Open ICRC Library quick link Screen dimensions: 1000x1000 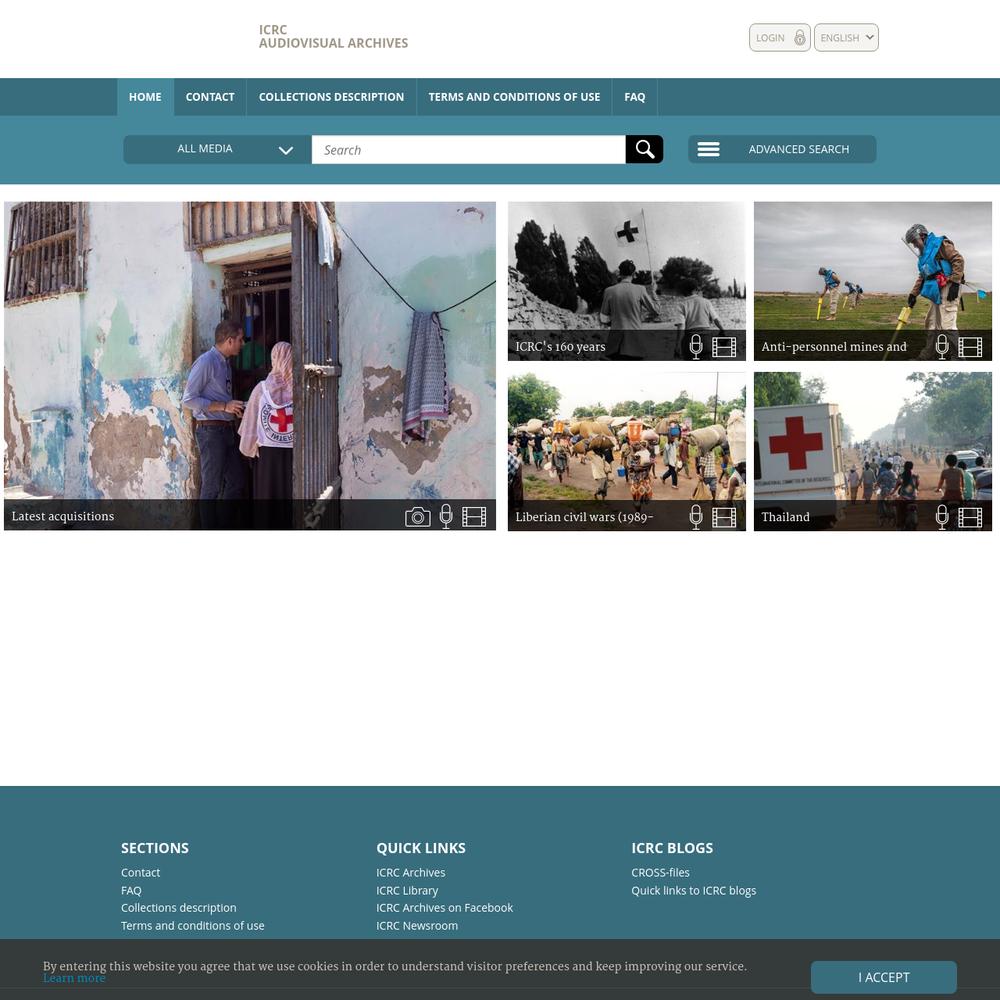[x=407, y=890]
